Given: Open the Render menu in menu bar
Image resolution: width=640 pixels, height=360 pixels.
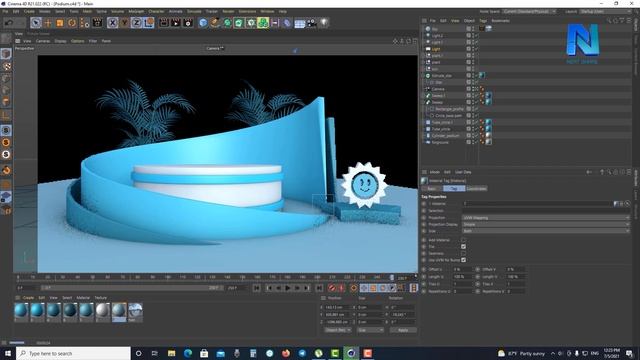Looking at the screenshot, I should pyautogui.click(x=228, y=11).
